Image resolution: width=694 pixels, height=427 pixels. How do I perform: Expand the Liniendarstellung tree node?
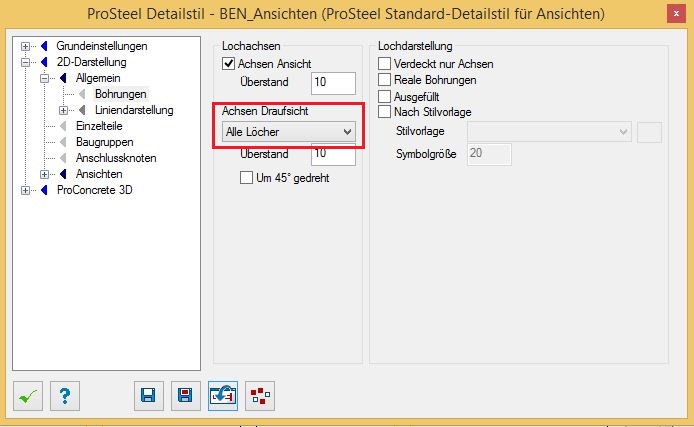pos(63,110)
